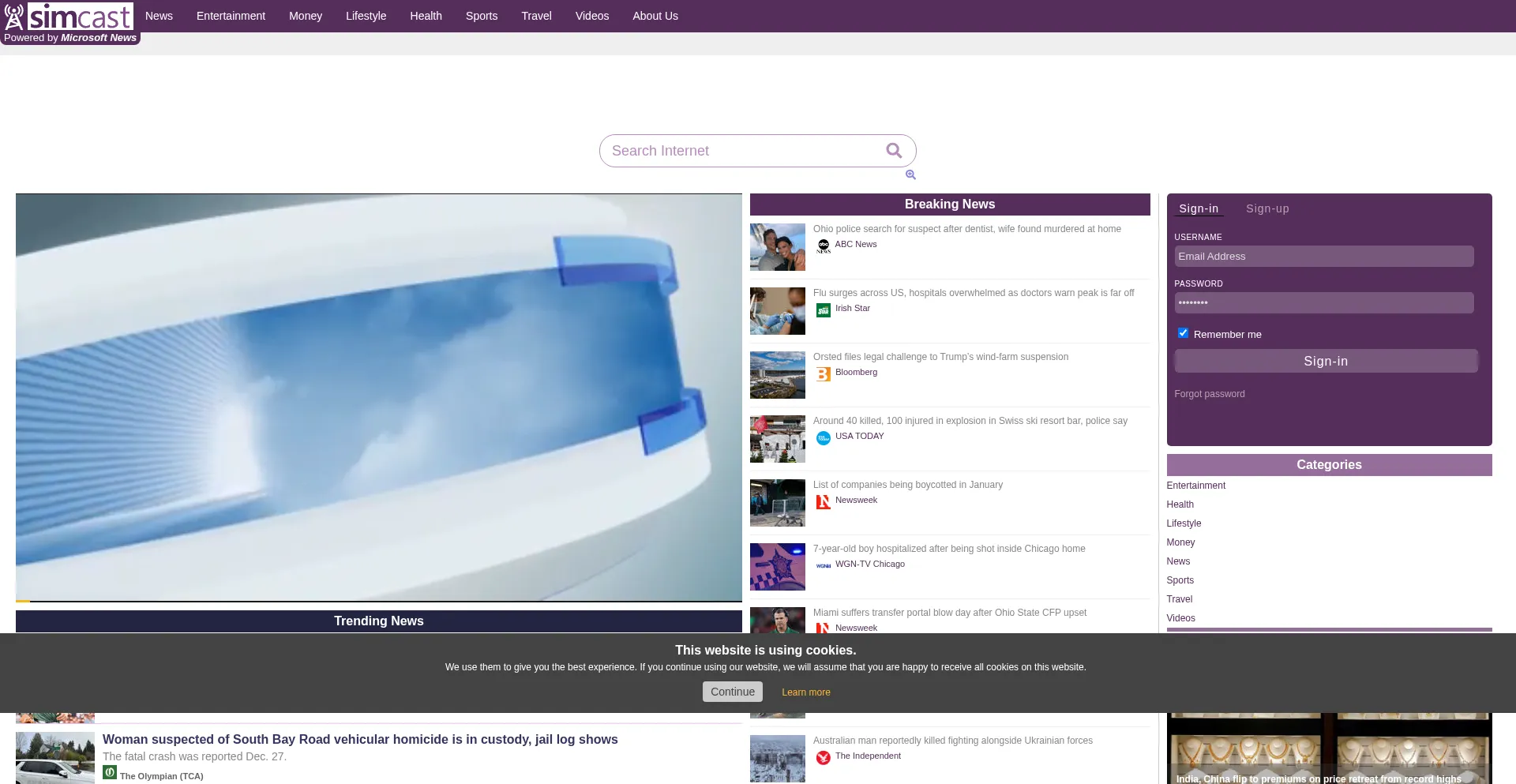The height and width of the screenshot is (784, 1516).
Task: Open the Sports menu in navigation bar
Action: tap(481, 16)
